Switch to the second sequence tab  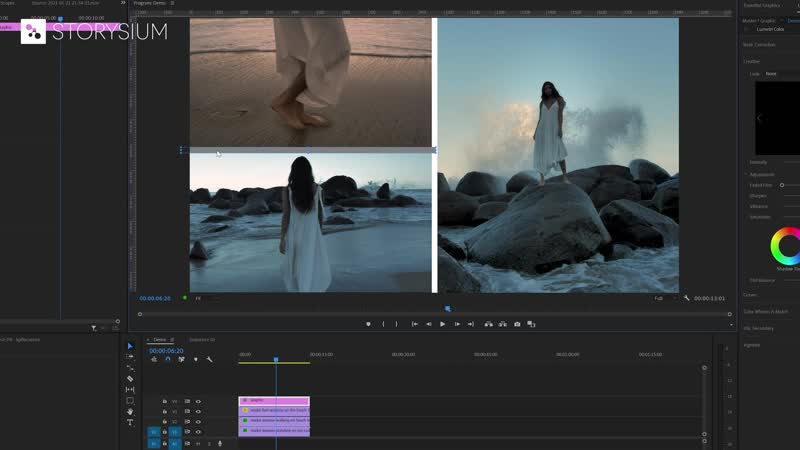point(202,340)
